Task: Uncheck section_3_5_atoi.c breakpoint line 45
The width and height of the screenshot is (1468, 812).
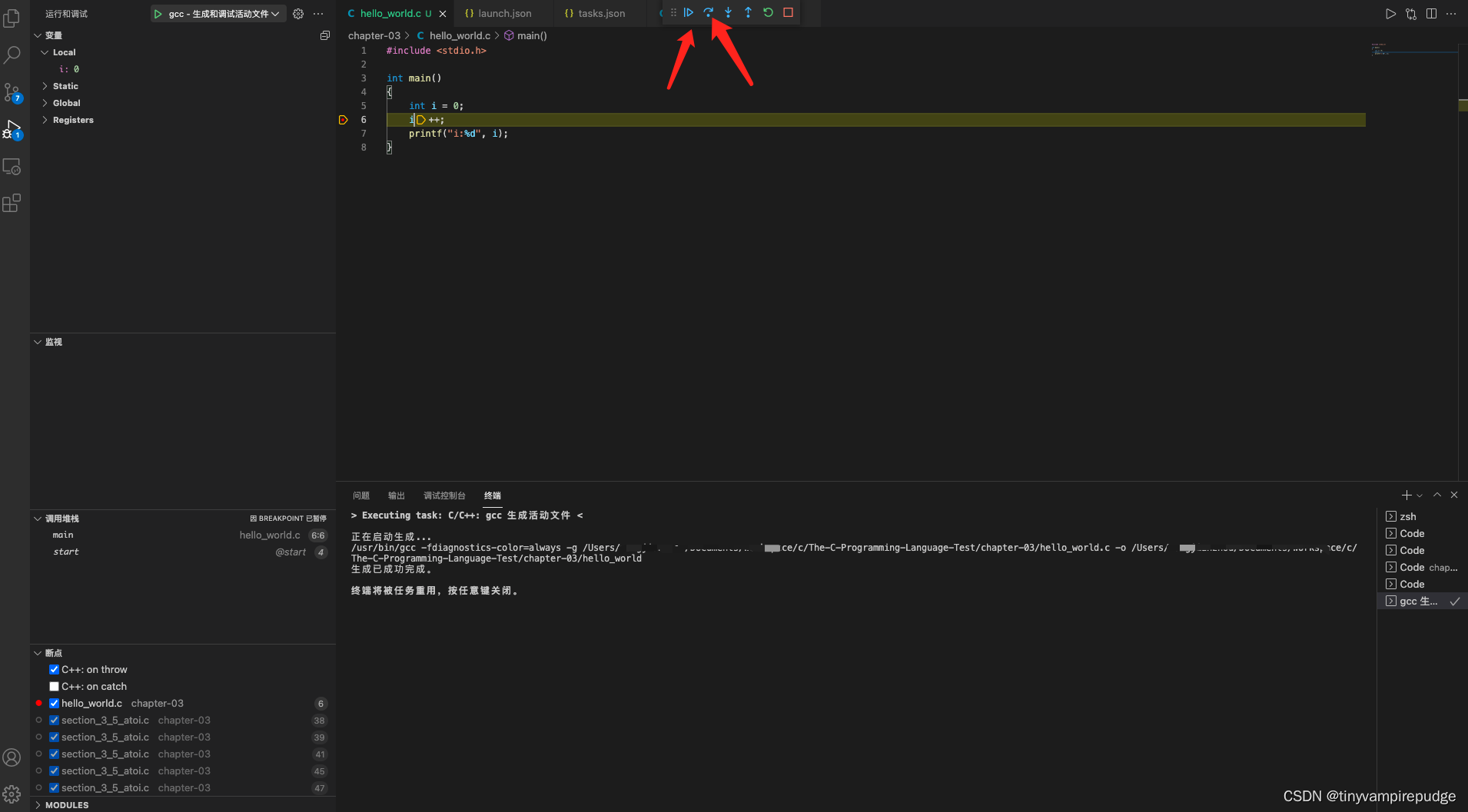Action: pyautogui.click(x=54, y=771)
